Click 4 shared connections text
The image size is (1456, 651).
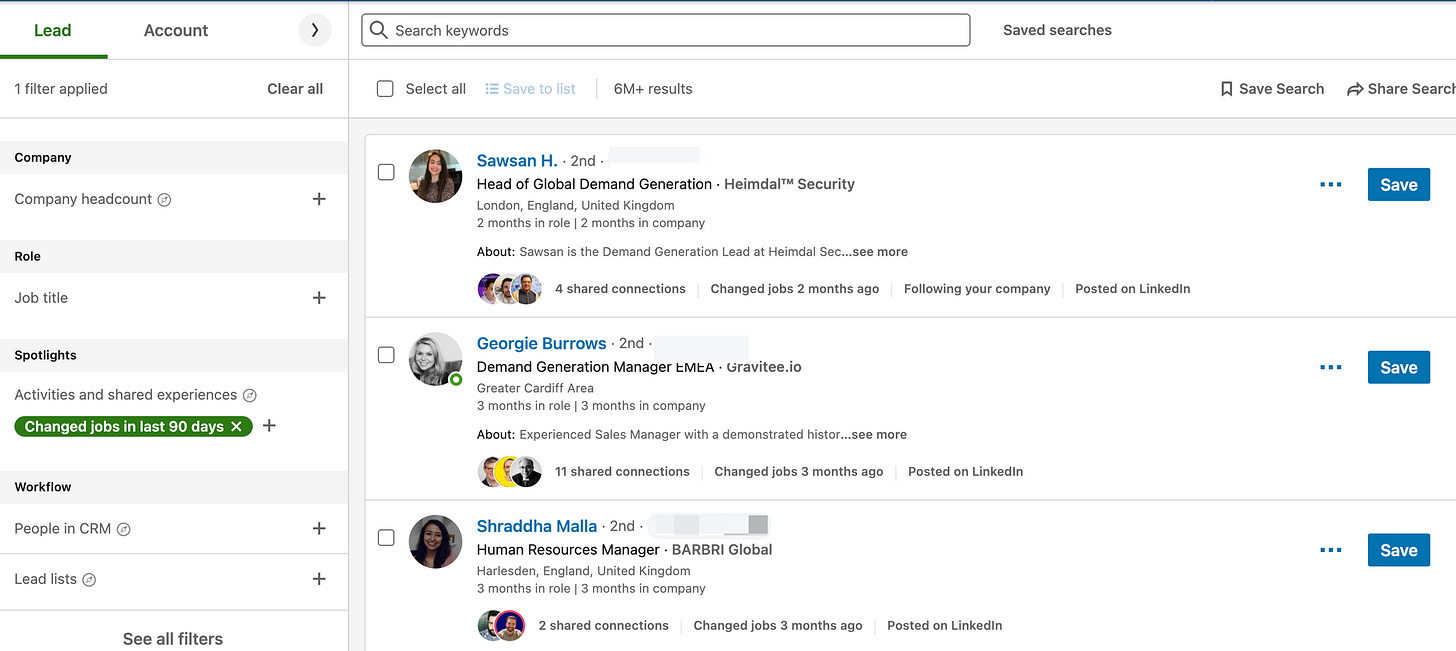point(620,289)
